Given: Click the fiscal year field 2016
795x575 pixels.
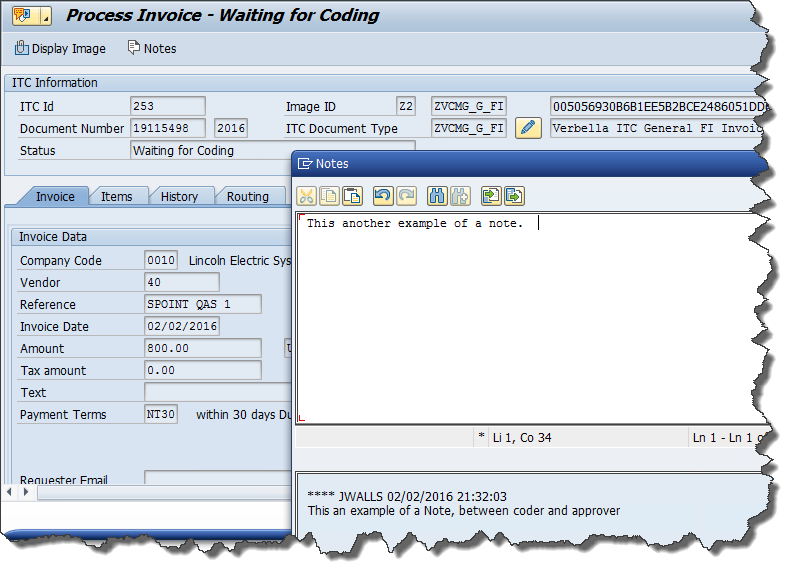Looking at the screenshot, I should click(231, 128).
